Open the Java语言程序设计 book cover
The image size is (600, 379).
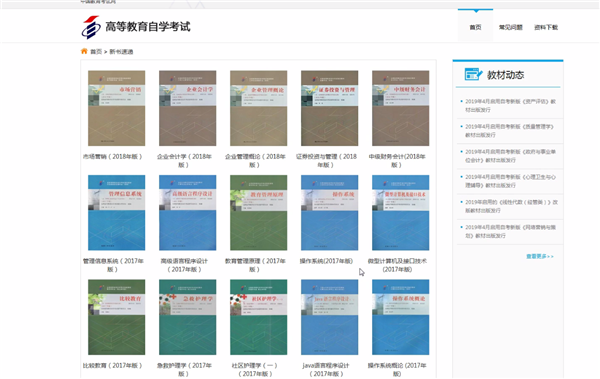pyautogui.click(x=329, y=317)
